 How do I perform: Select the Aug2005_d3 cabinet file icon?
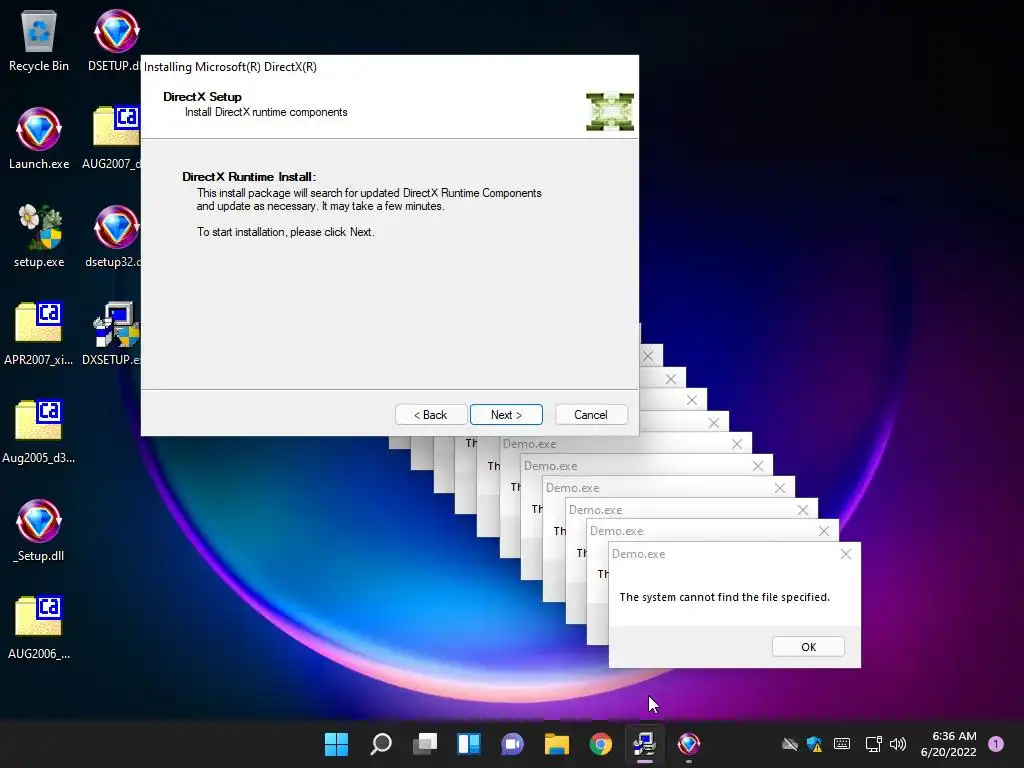pos(39,432)
